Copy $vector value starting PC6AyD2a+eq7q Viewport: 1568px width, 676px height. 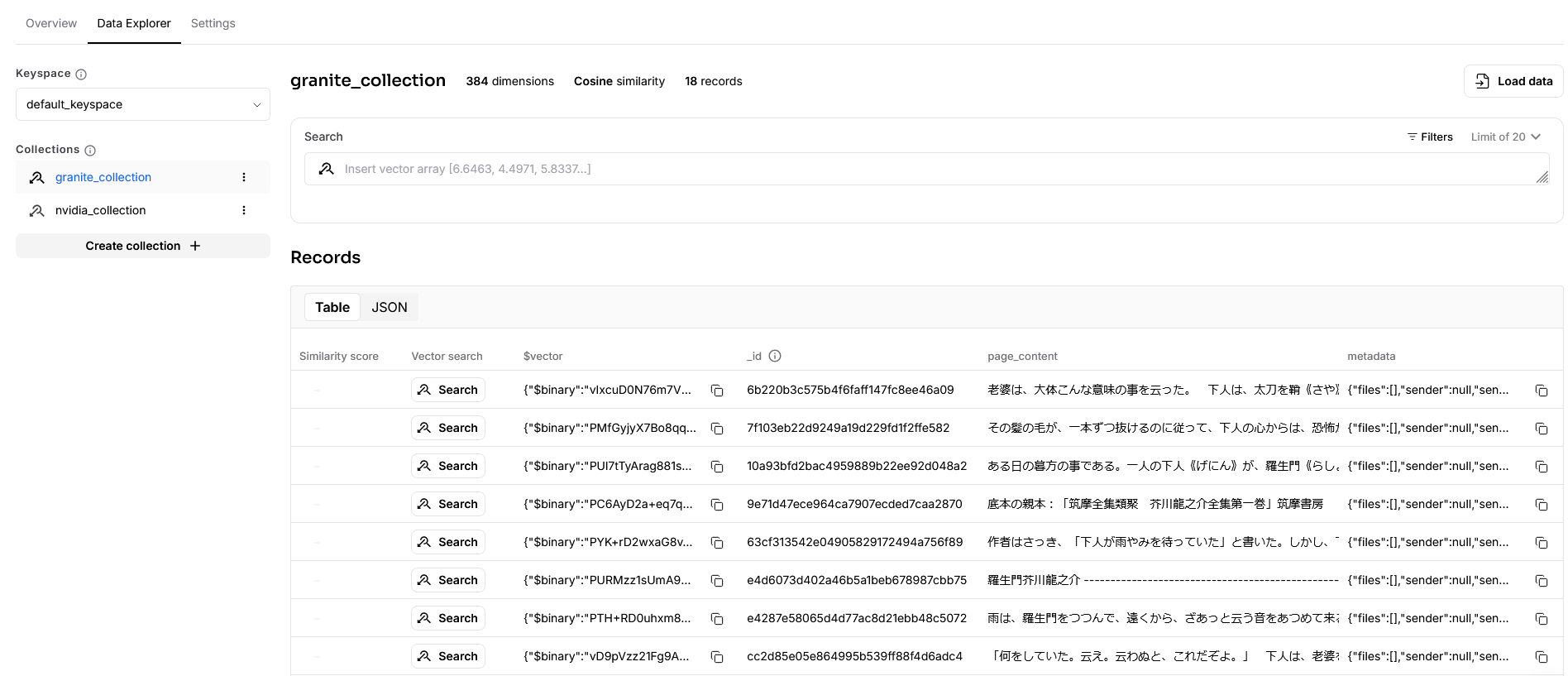717,505
